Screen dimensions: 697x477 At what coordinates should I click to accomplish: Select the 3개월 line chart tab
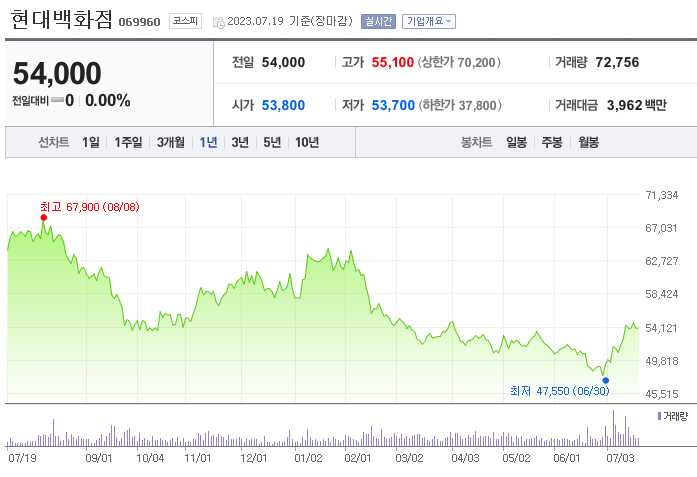coord(170,142)
